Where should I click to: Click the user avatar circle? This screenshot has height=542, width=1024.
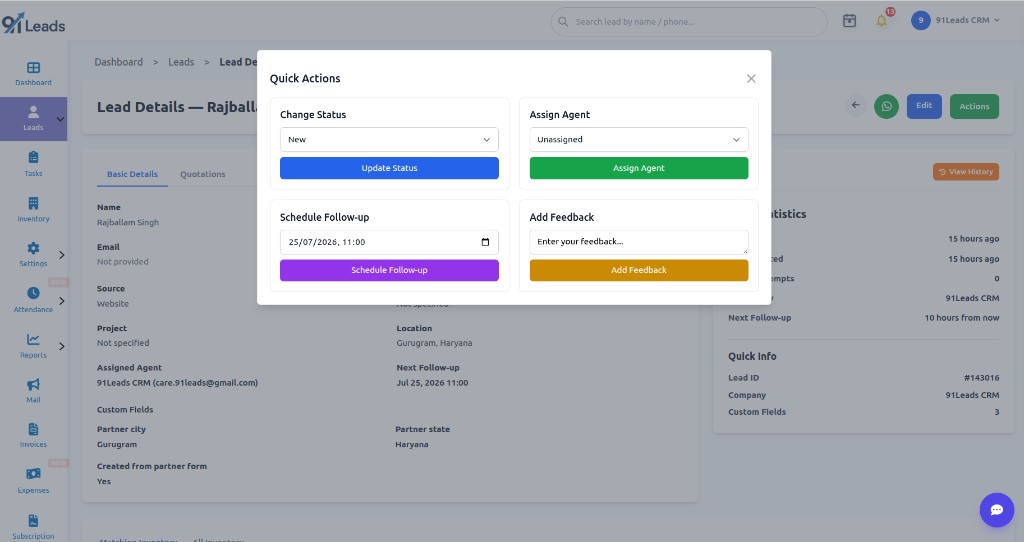tap(920, 20)
